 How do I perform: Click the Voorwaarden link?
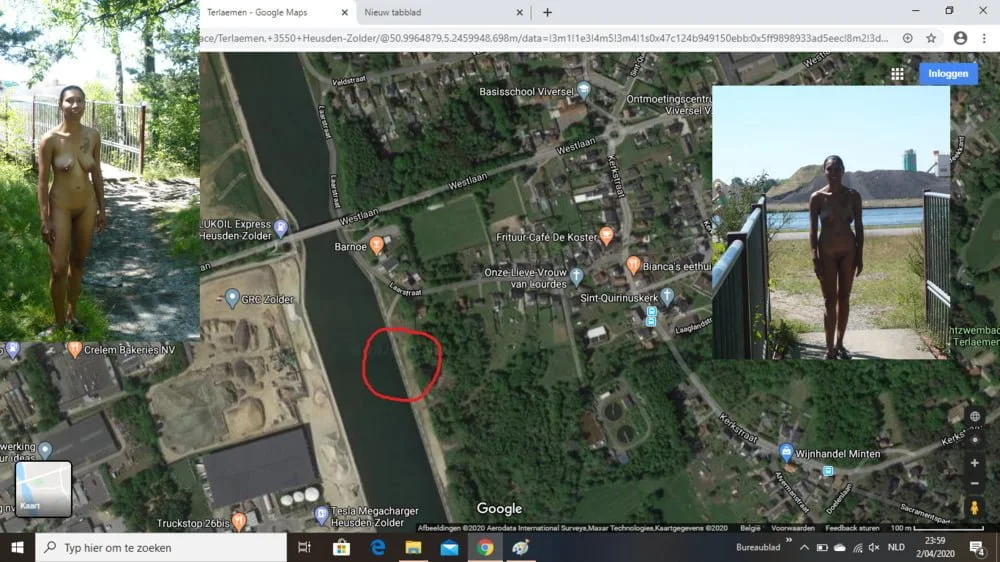pyautogui.click(x=793, y=528)
